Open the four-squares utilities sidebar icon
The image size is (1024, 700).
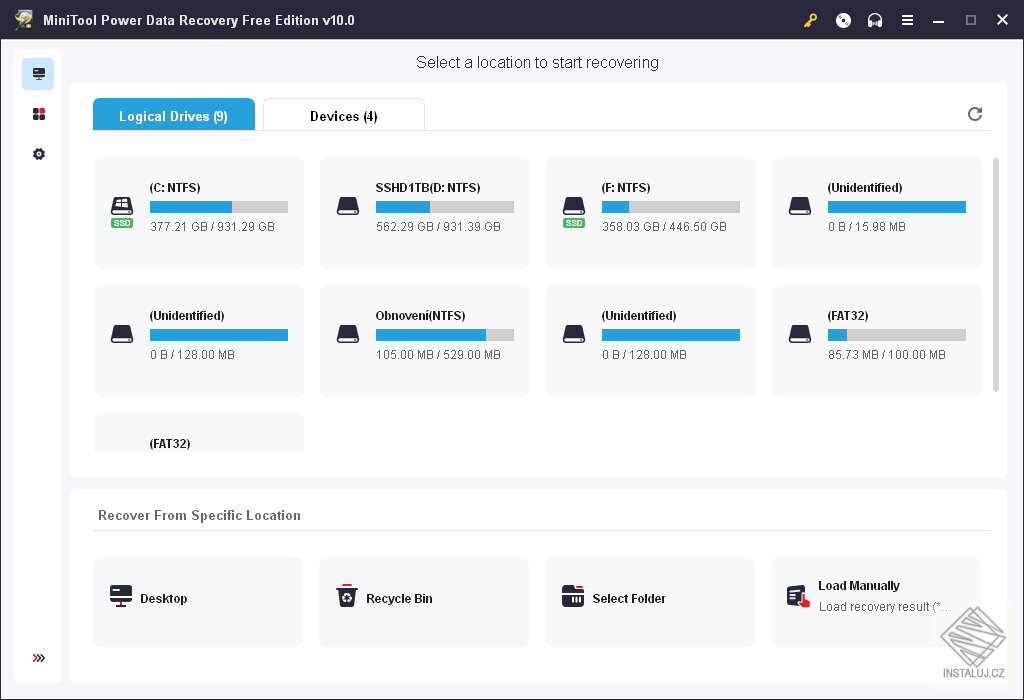point(39,114)
